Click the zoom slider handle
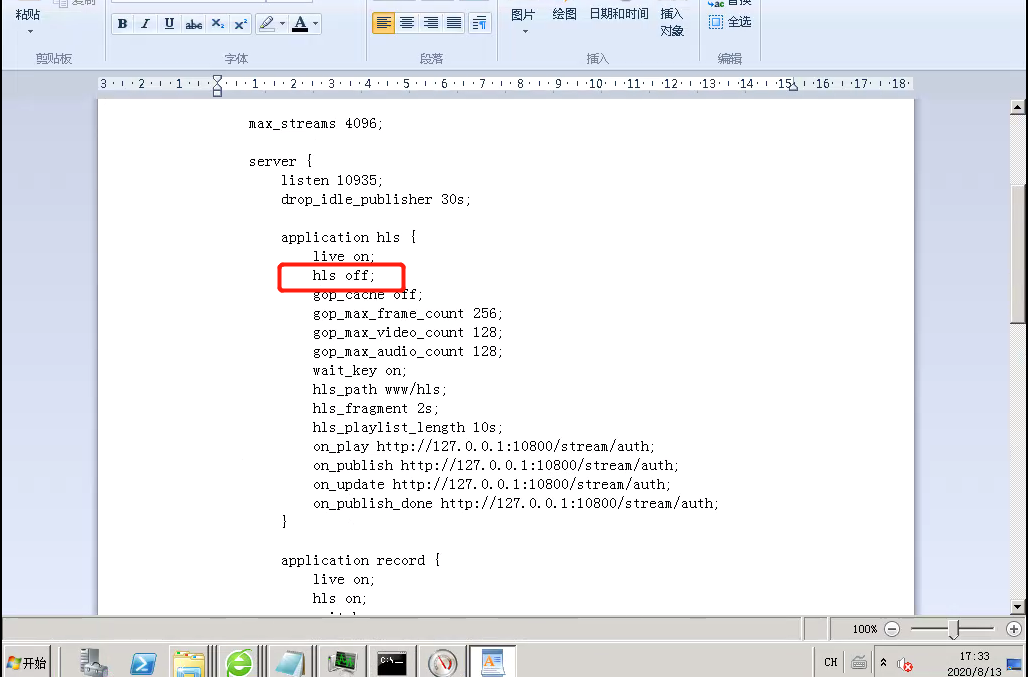The width and height of the screenshot is (1028, 677). pyautogui.click(x=954, y=629)
